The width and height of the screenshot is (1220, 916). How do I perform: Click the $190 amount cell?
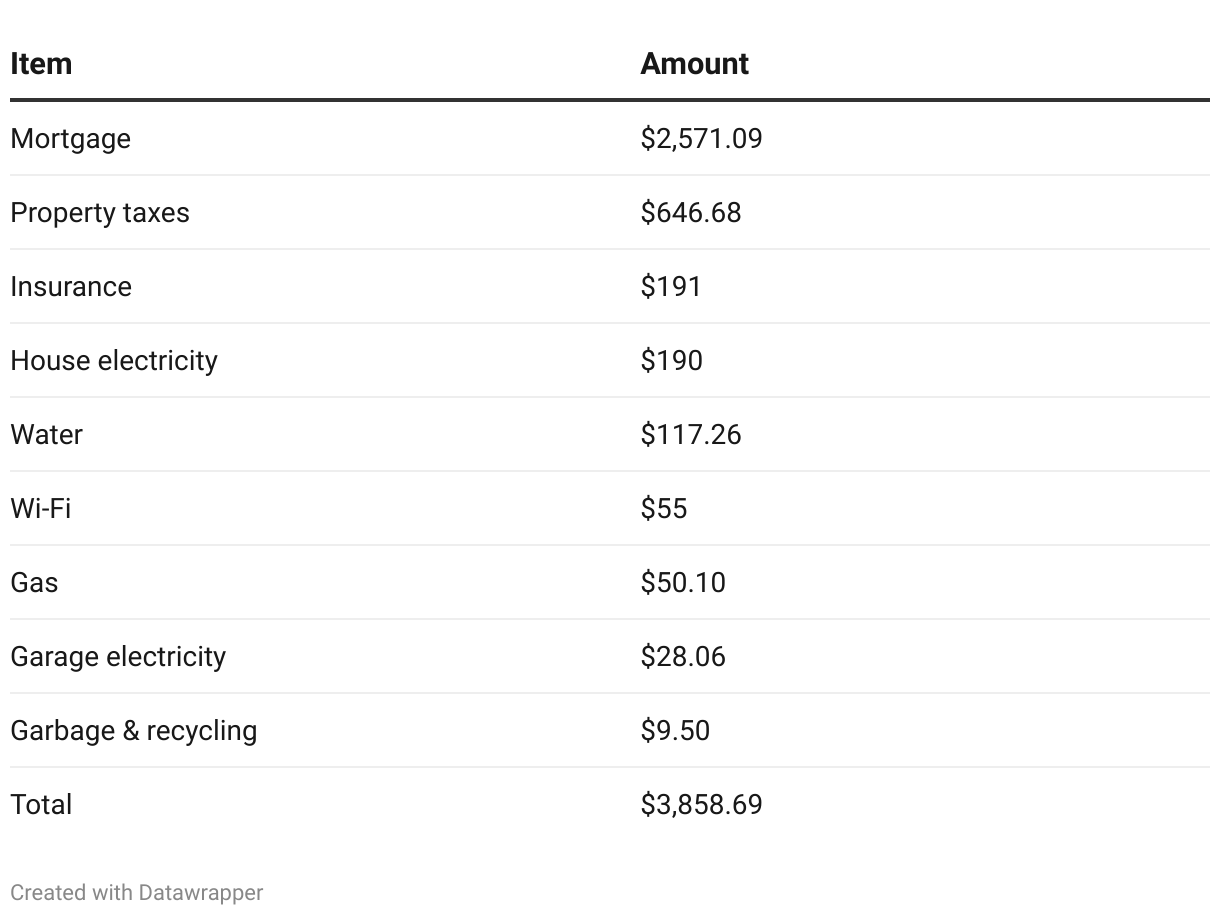tap(671, 361)
